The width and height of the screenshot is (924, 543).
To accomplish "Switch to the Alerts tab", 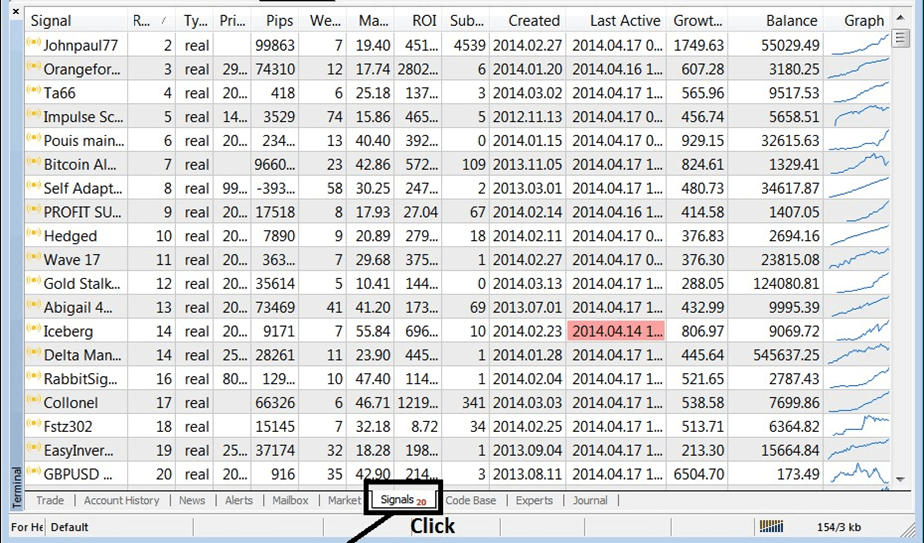I will 239,501.
